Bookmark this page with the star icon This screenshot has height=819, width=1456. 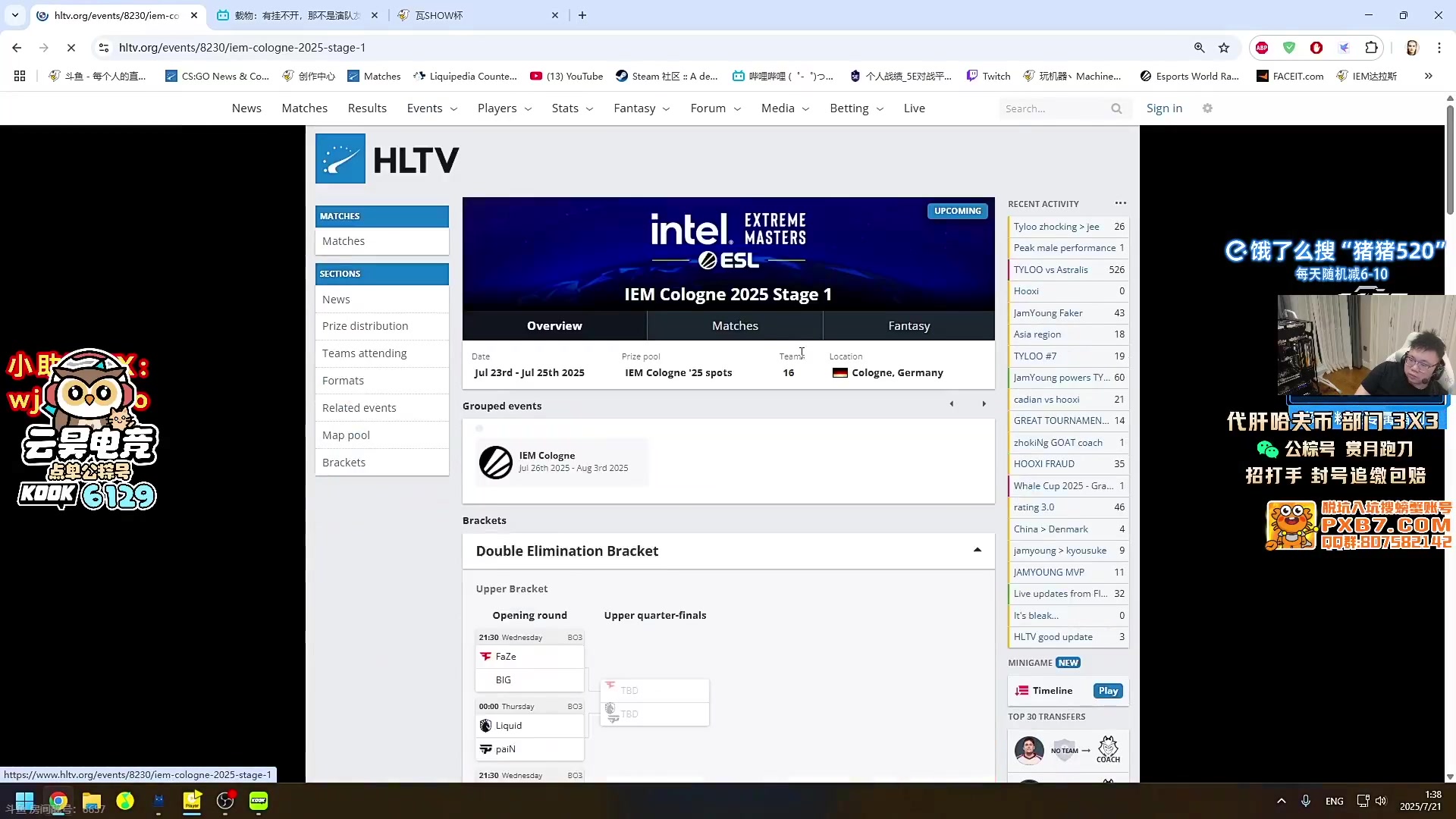point(1224,48)
